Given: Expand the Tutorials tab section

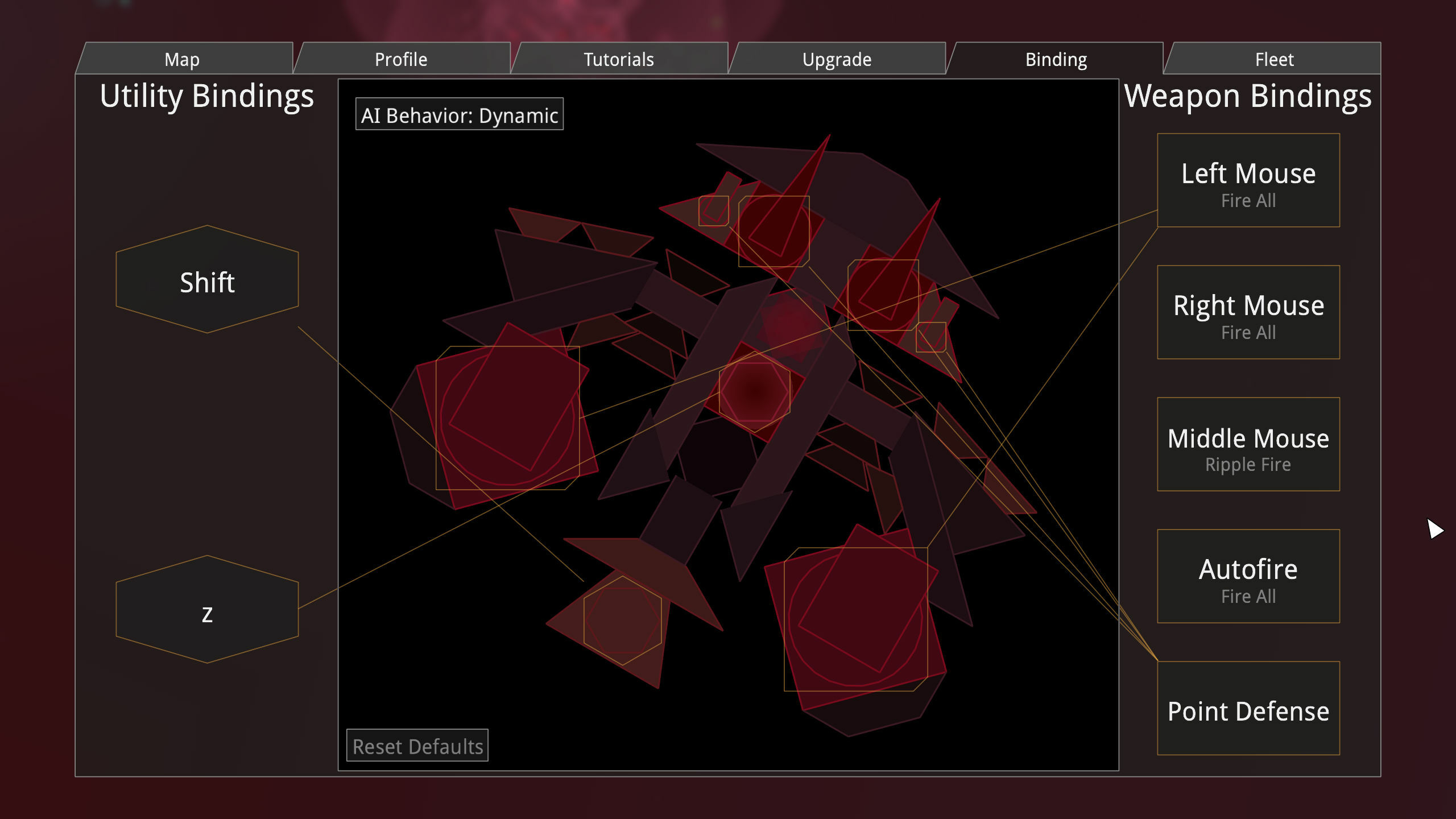Looking at the screenshot, I should (x=618, y=58).
